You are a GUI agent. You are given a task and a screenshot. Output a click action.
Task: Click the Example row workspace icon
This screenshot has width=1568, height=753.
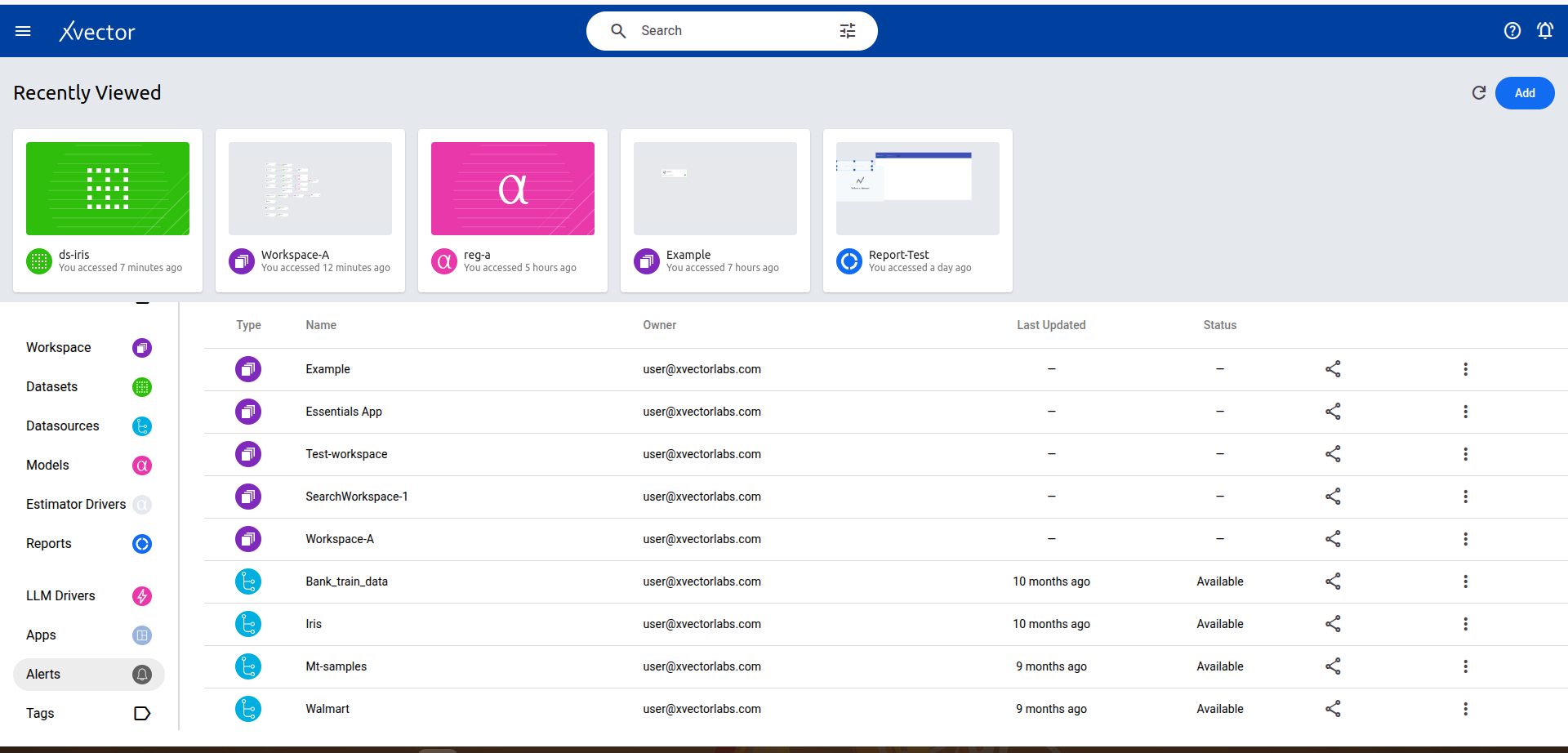(x=248, y=369)
